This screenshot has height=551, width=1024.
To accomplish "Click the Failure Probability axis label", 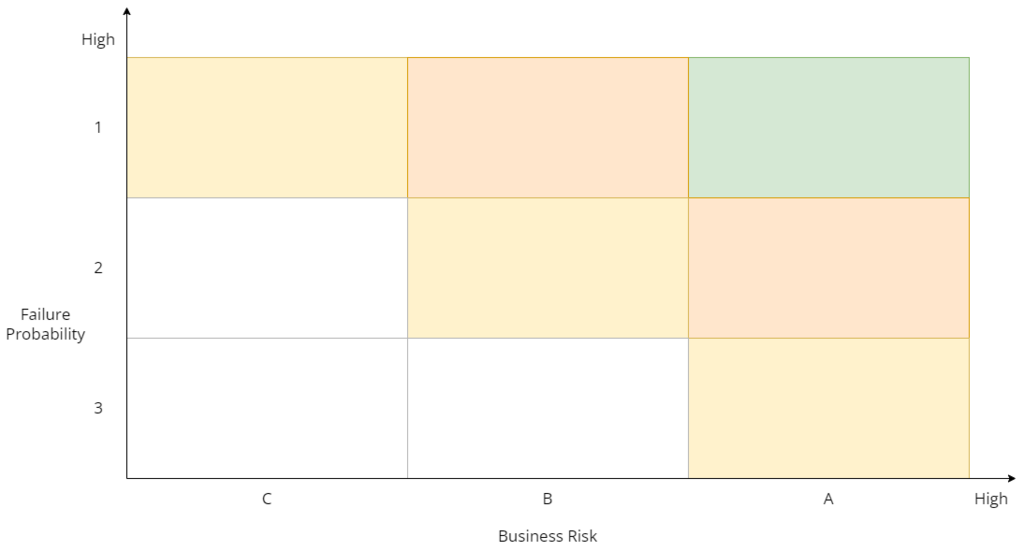I will point(46,325).
